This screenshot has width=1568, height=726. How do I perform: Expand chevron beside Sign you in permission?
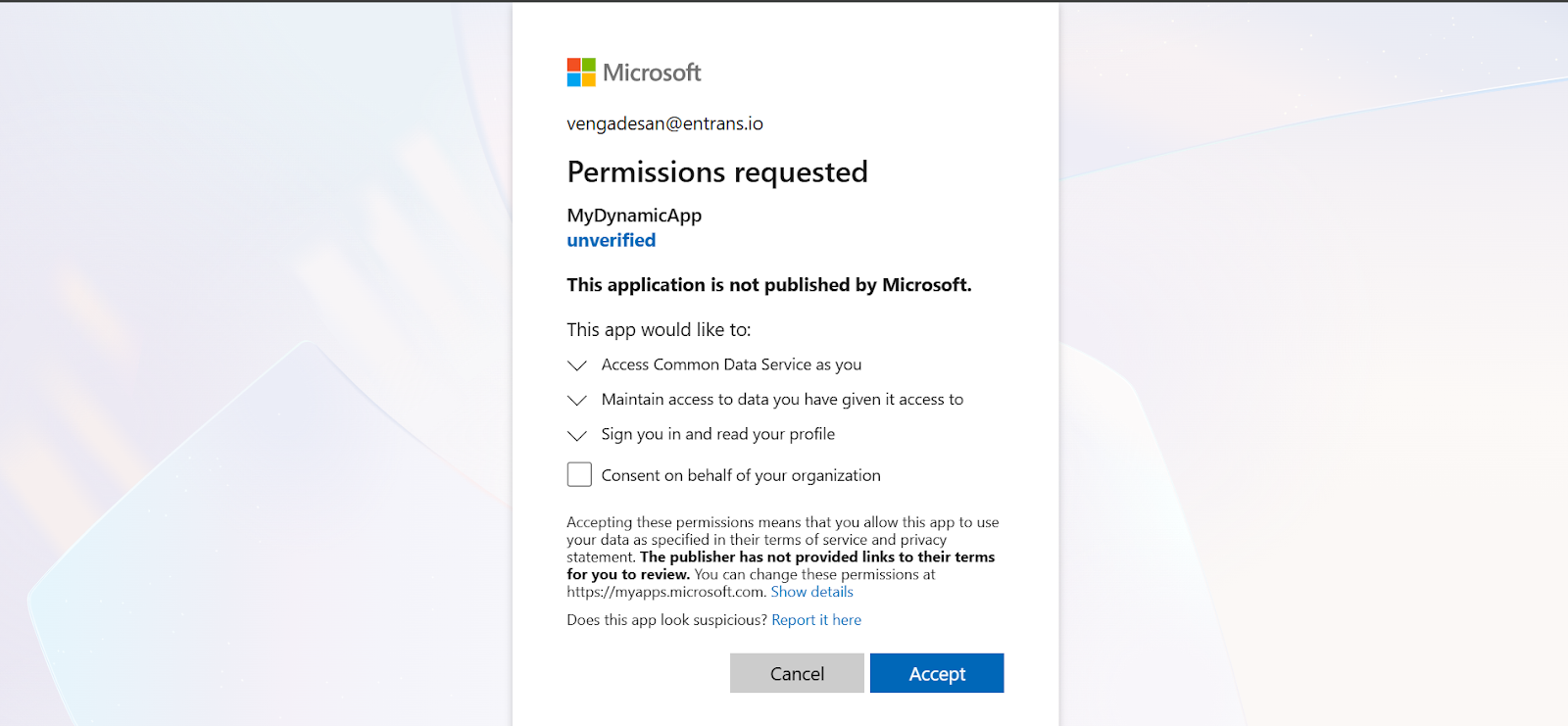click(577, 435)
